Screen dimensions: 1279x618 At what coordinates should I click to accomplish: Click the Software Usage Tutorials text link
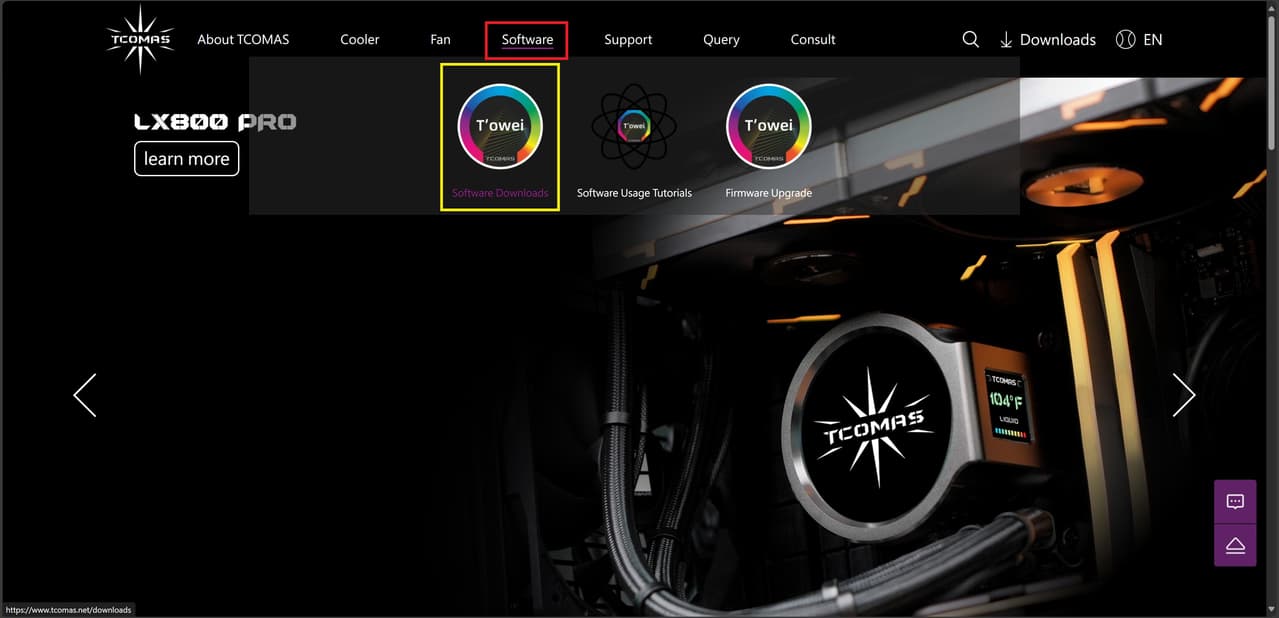634,193
